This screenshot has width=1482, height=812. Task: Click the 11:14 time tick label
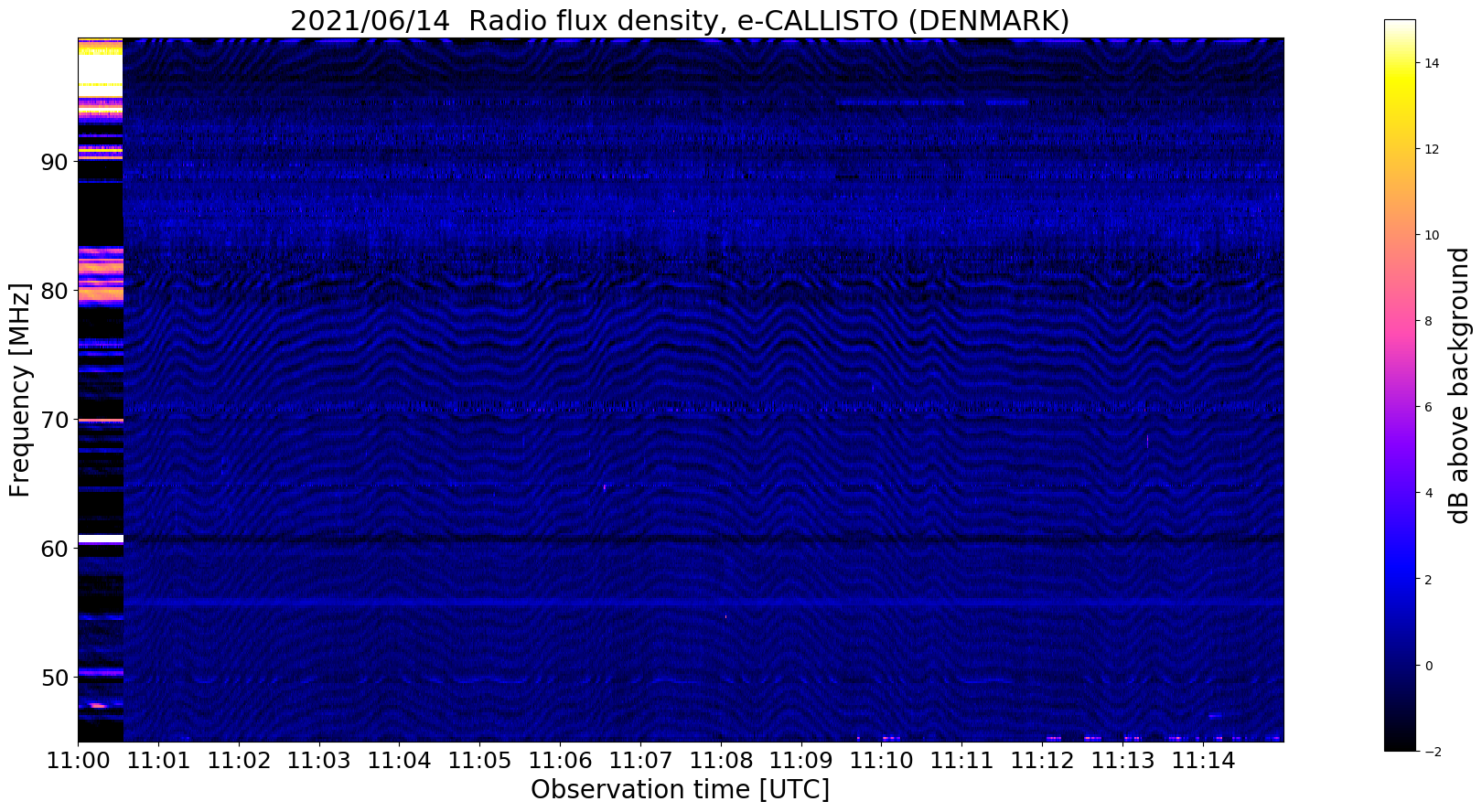1202,761
